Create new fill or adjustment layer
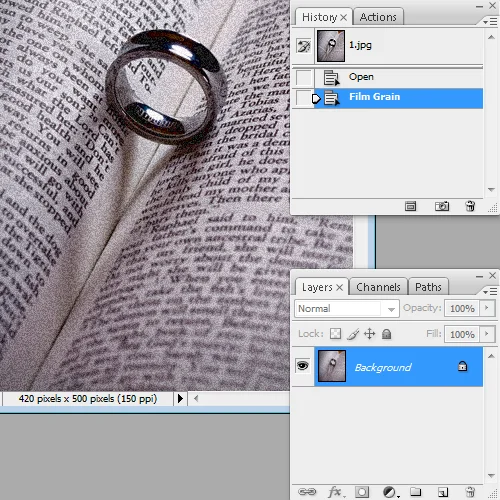500x500 pixels. pos(390,492)
